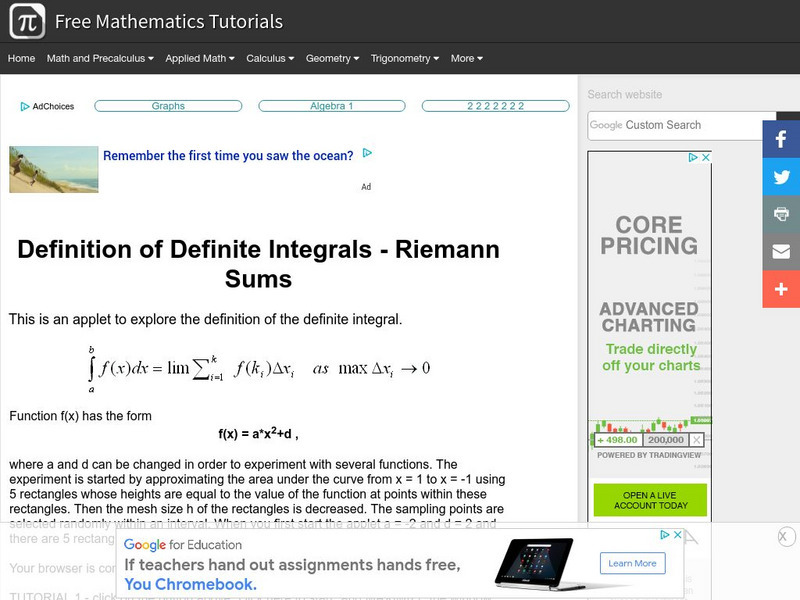Expand Calculus dropdown menu
The height and width of the screenshot is (600, 800).
coord(270,58)
